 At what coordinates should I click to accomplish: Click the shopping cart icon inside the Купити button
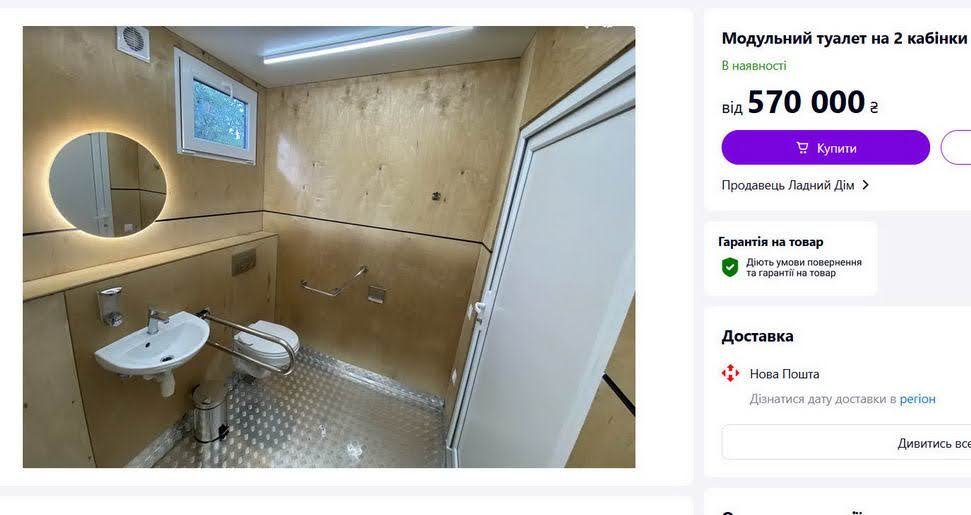pyautogui.click(x=802, y=148)
